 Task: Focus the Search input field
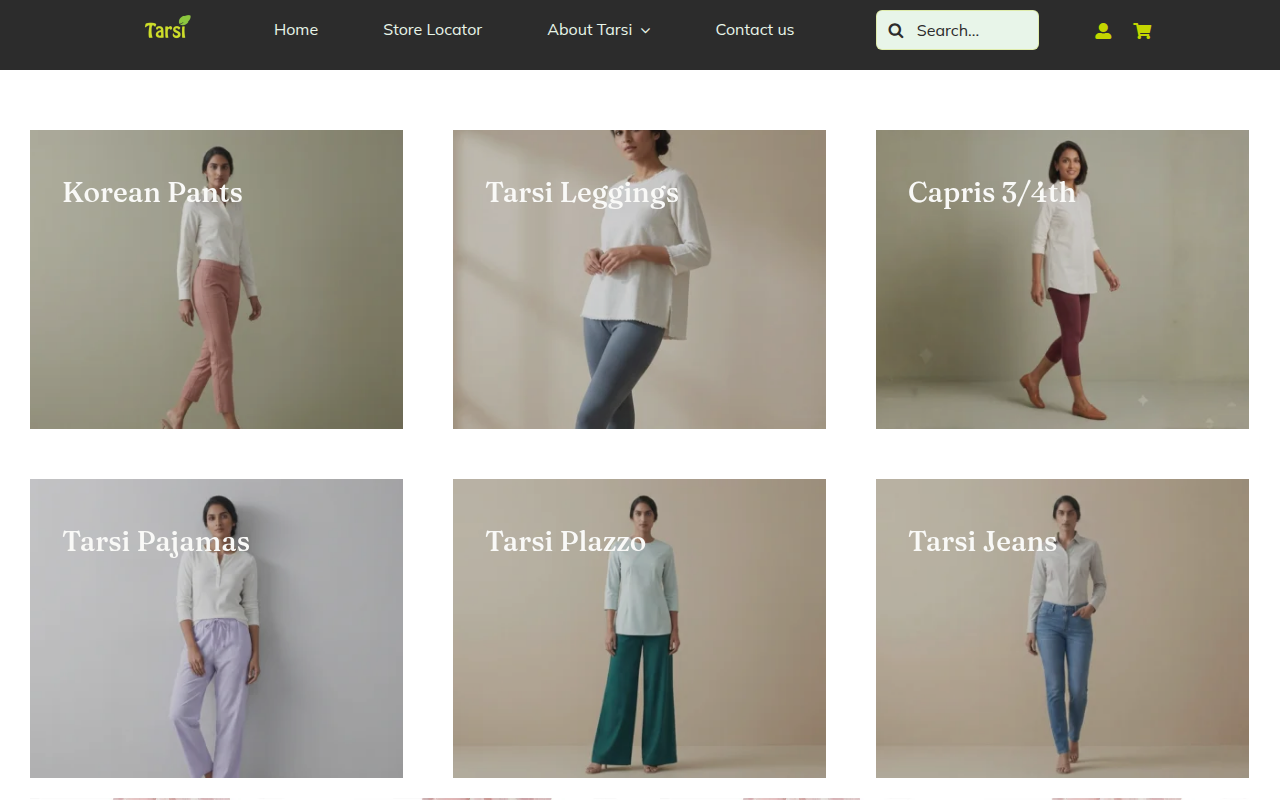click(x=957, y=30)
